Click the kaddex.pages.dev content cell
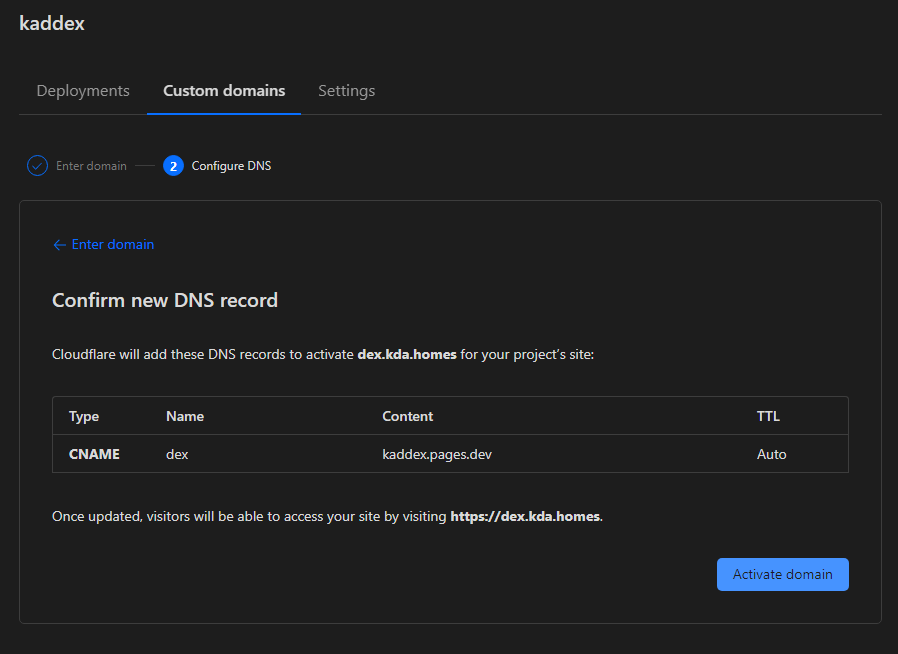This screenshot has width=898, height=654. (437, 454)
